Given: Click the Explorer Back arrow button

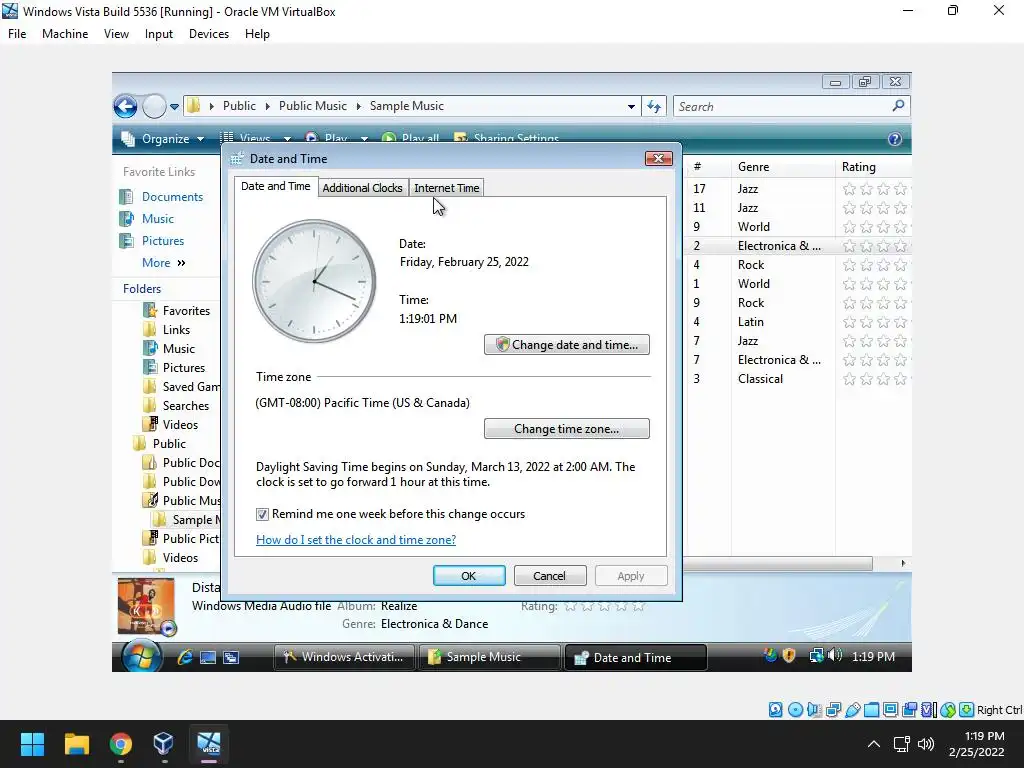Looking at the screenshot, I should coord(125,106).
